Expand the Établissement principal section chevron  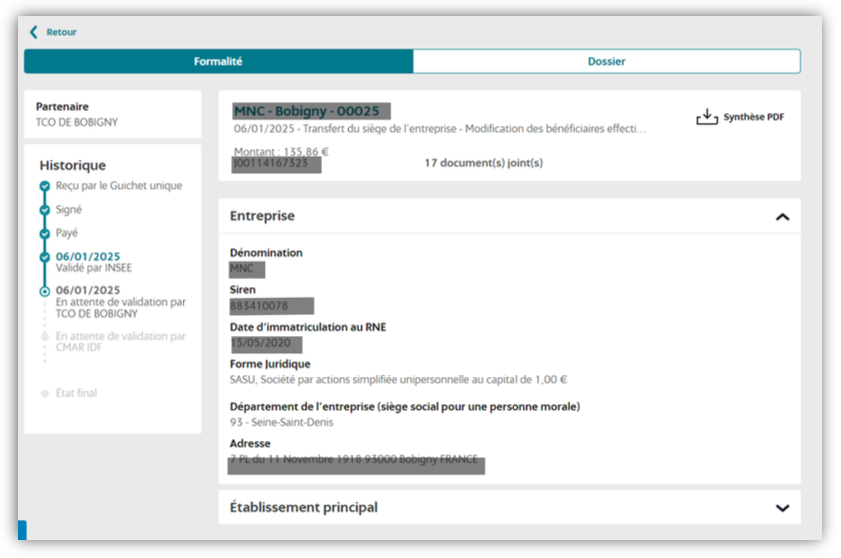[782, 508]
